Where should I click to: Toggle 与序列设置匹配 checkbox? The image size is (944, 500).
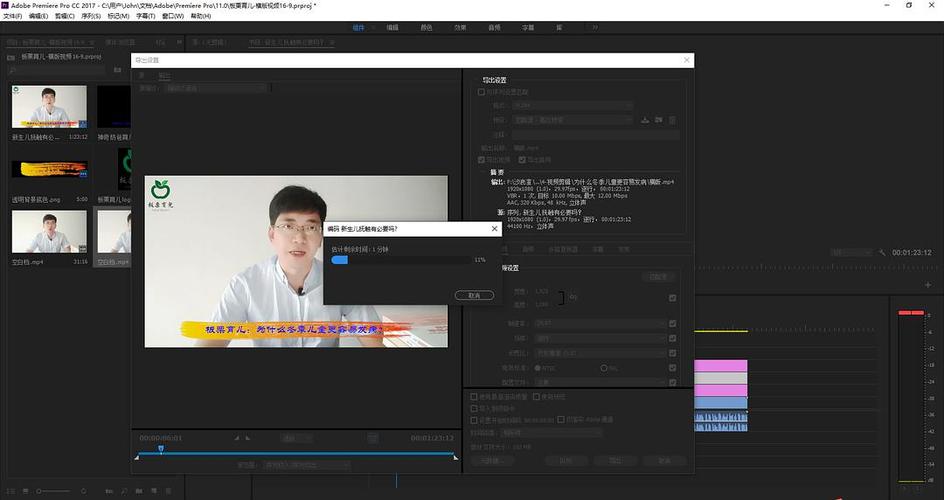[x=481, y=92]
